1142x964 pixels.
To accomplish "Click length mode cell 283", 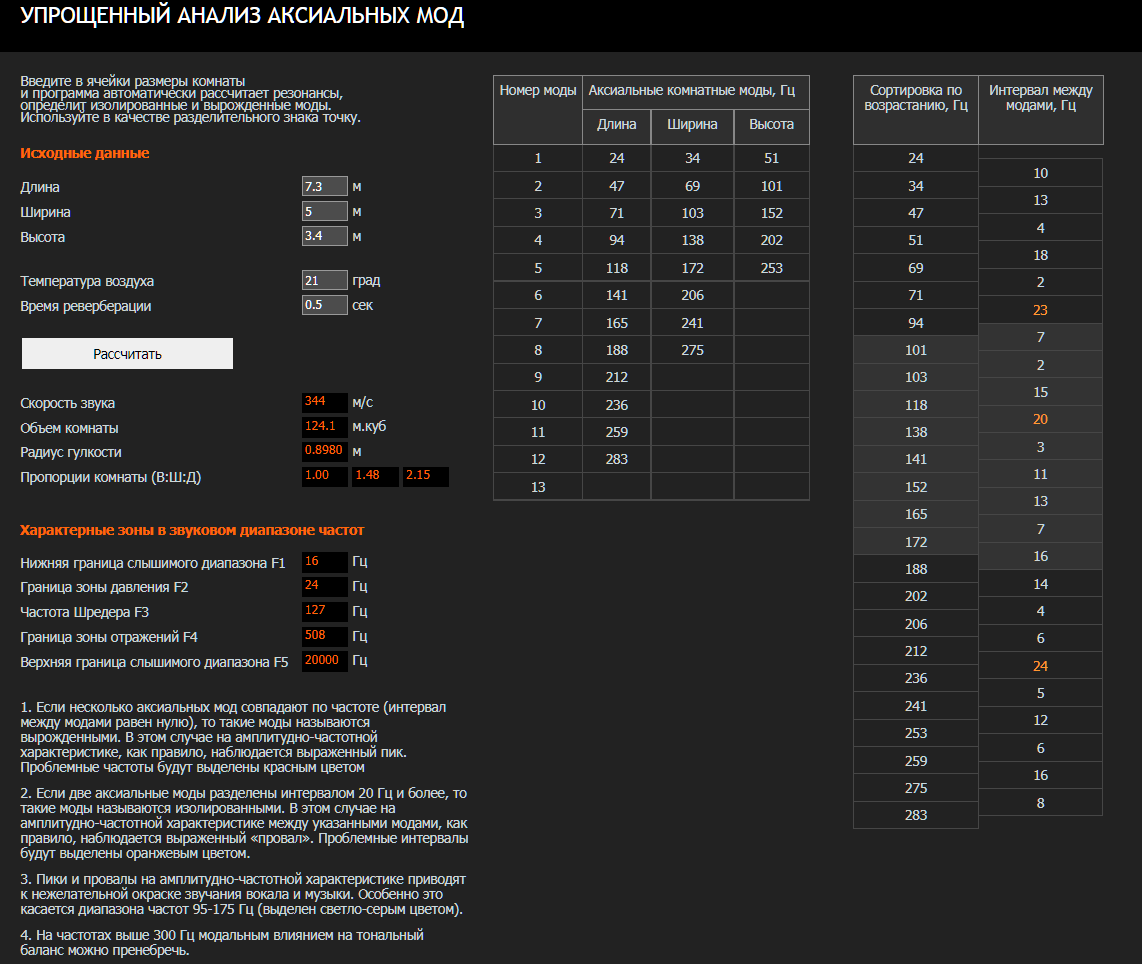I will [617, 459].
